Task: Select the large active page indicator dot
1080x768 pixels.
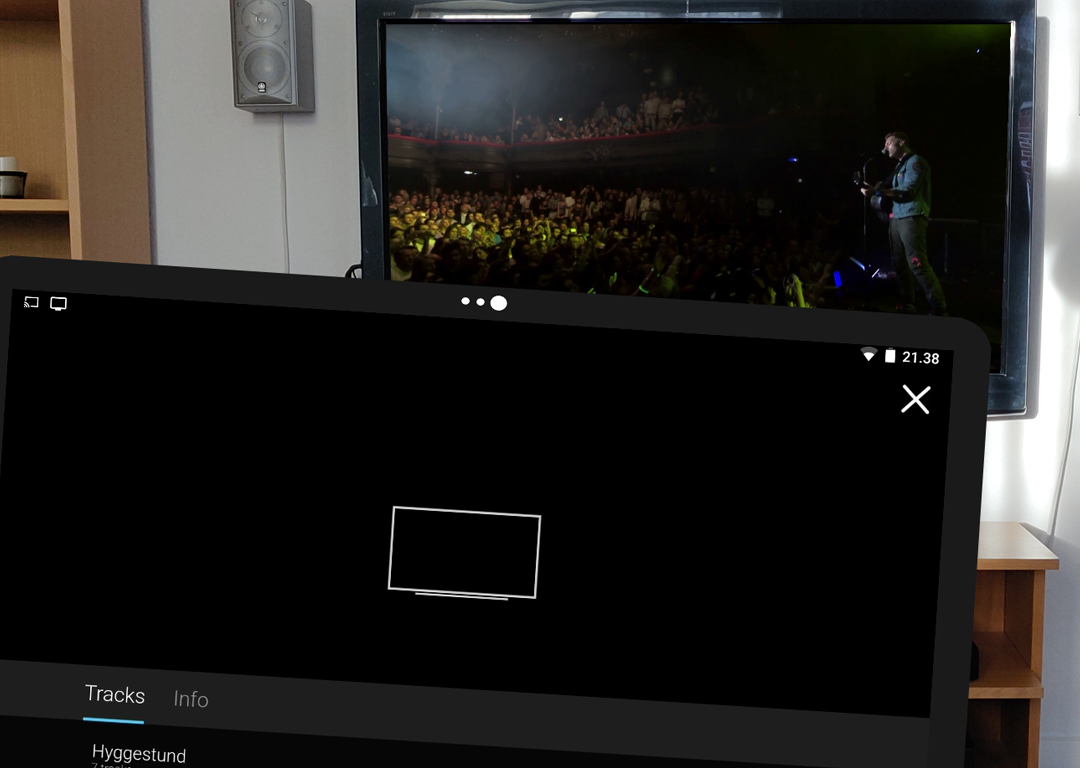Action: (499, 303)
